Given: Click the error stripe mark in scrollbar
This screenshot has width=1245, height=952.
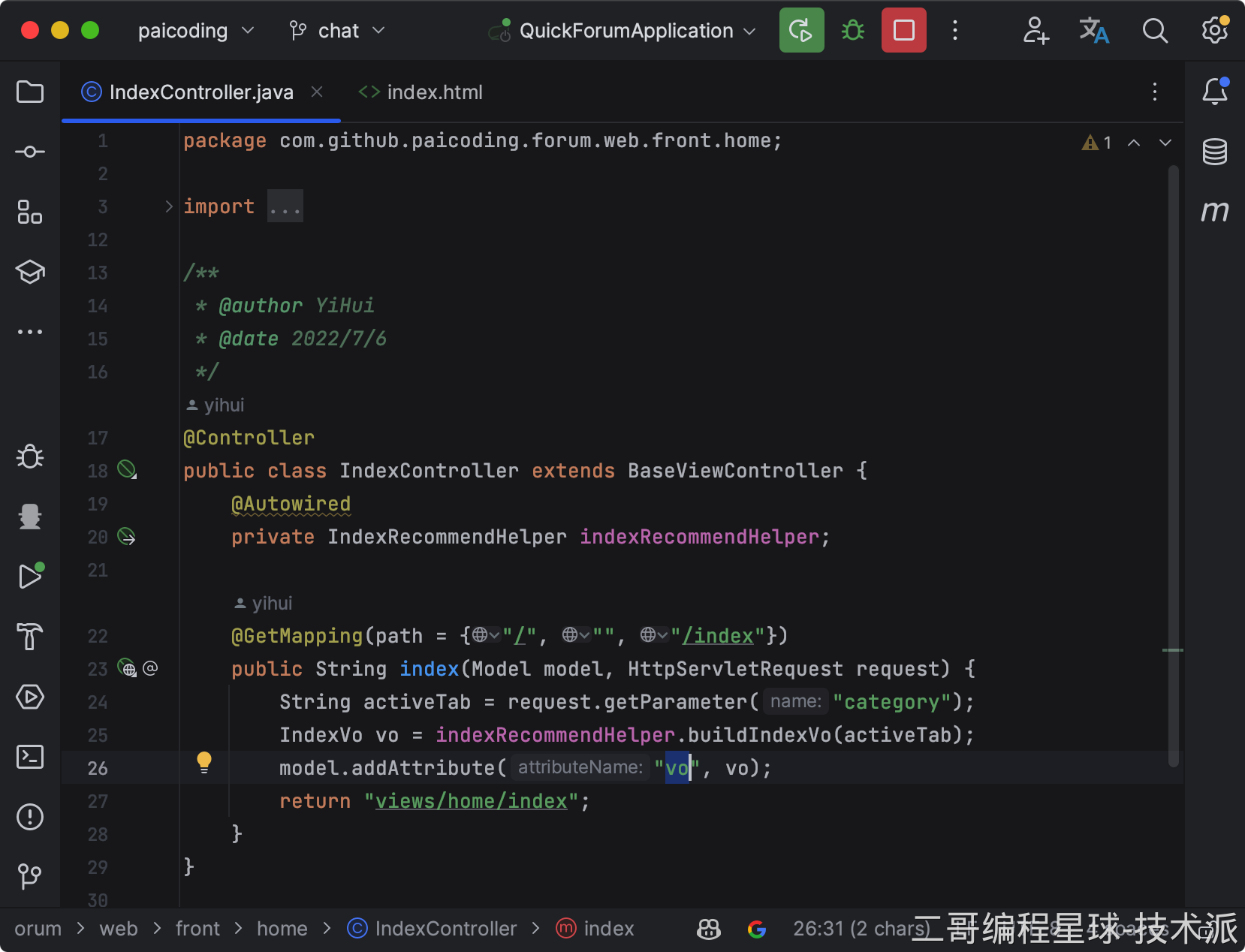Looking at the screenshot, I should pyautogui.click(x=1172, y=650).
